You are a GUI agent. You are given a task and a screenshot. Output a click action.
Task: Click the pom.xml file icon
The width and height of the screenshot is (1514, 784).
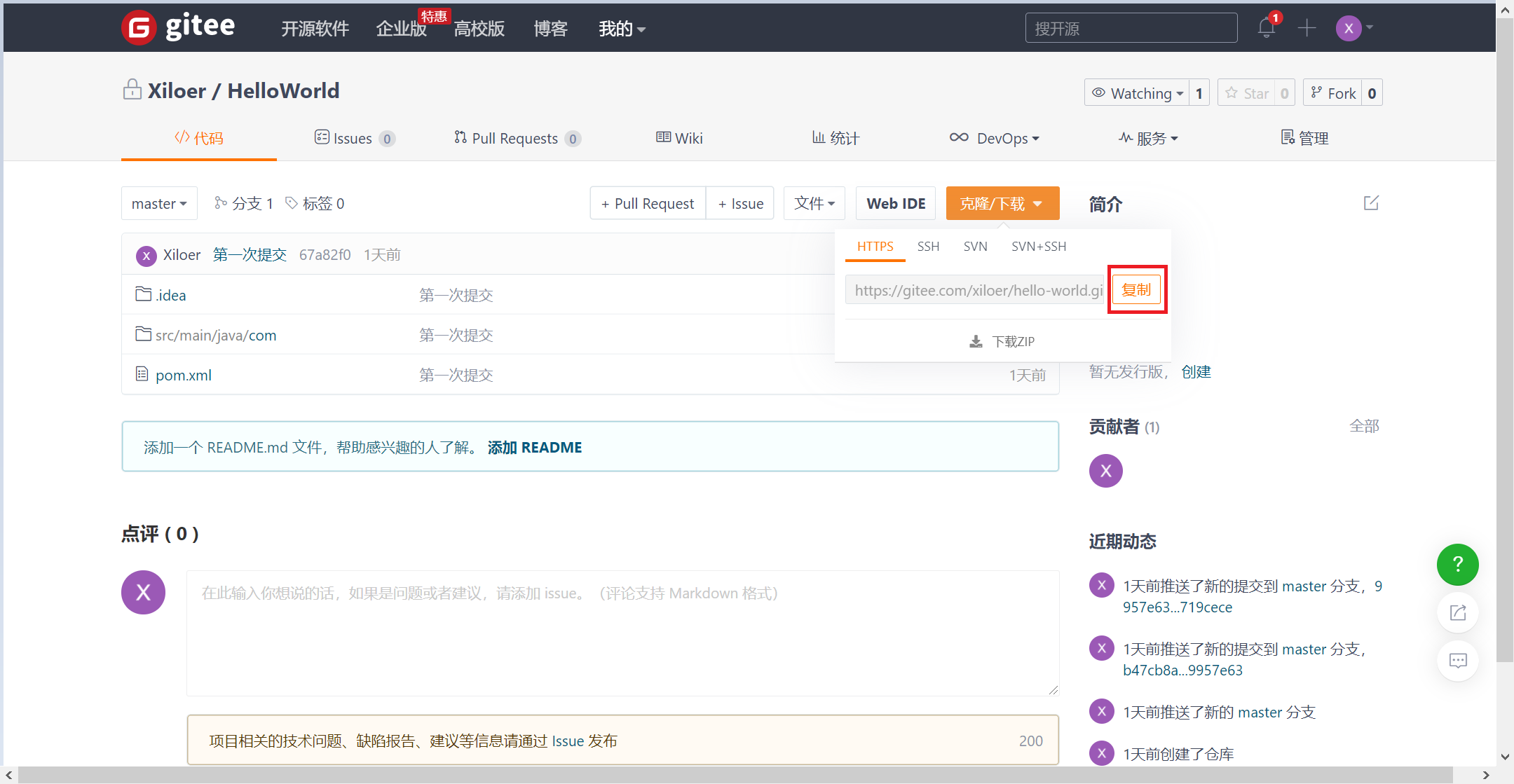(142, 373)
